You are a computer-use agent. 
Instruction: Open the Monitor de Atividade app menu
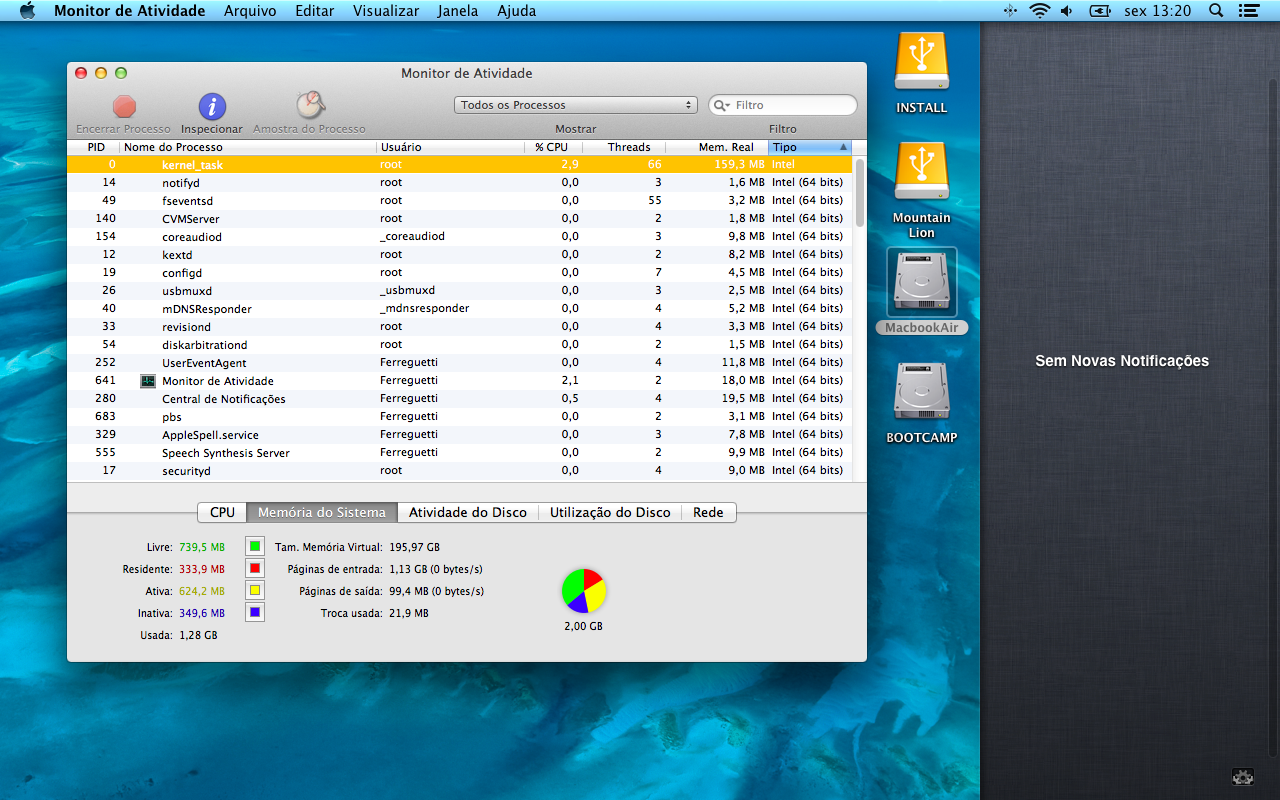click(x=130, y=11)
